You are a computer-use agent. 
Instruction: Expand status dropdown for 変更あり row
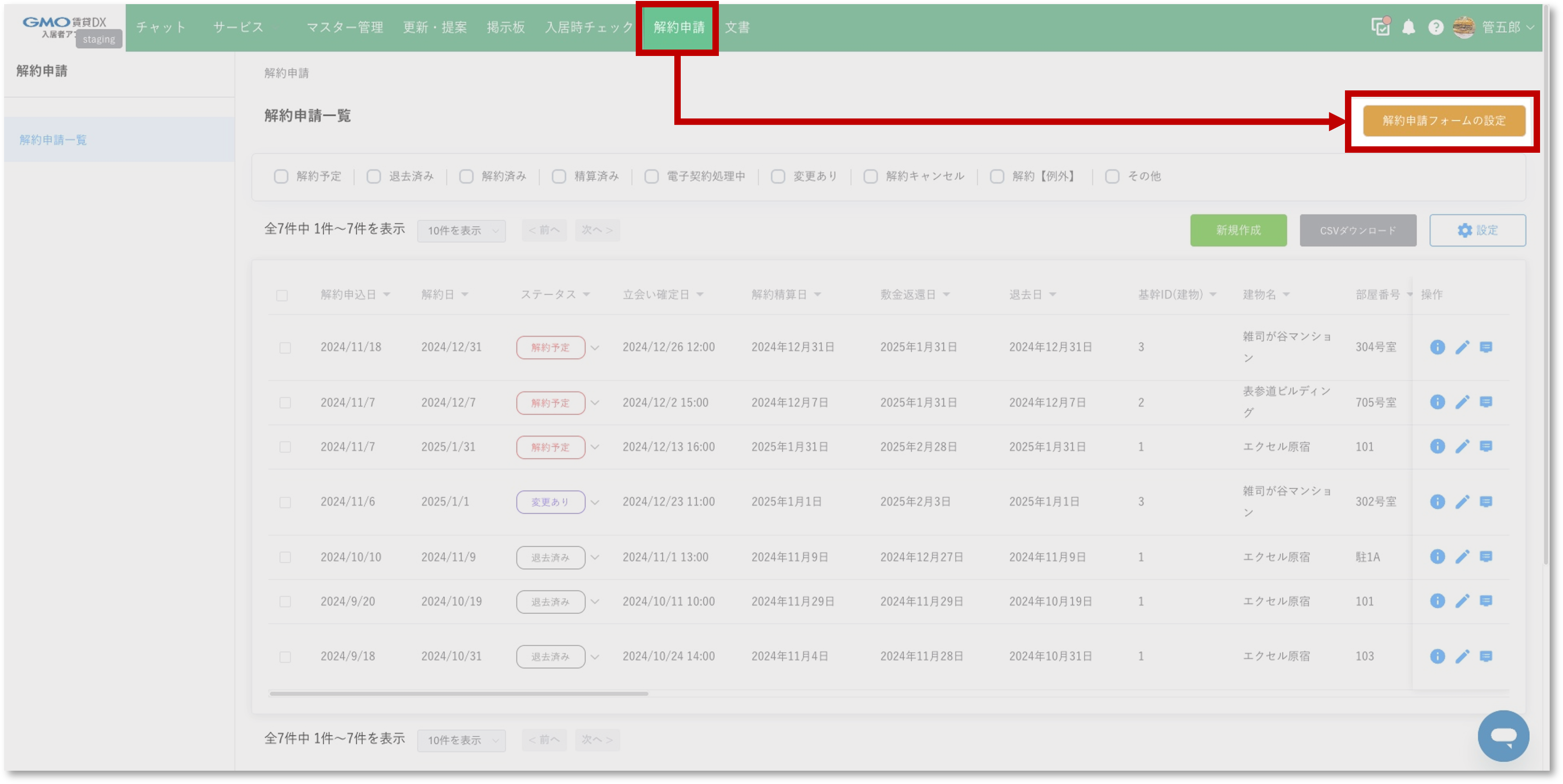coord(595,502)
